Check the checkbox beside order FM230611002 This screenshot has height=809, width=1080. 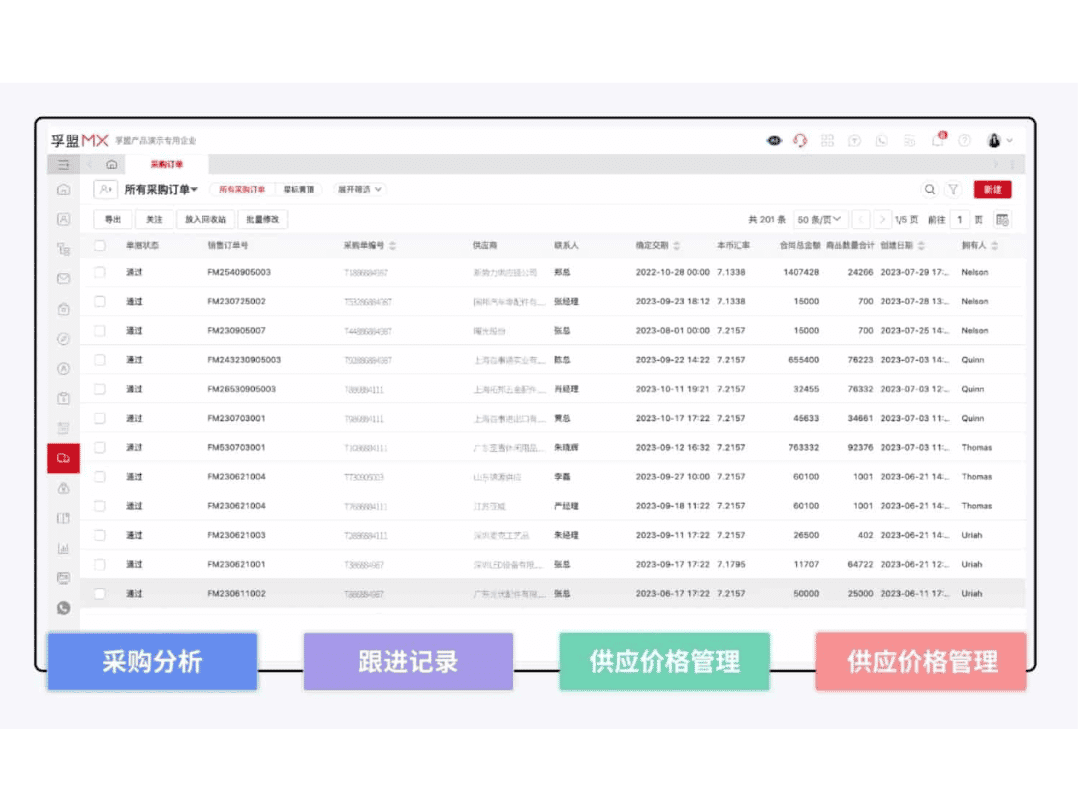[x=99, y=593]
